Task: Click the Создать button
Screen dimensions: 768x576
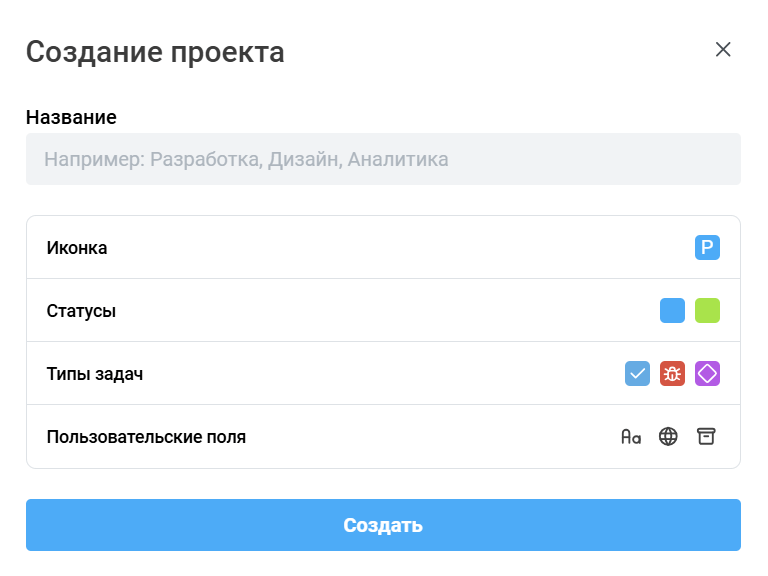Action: 384,525
